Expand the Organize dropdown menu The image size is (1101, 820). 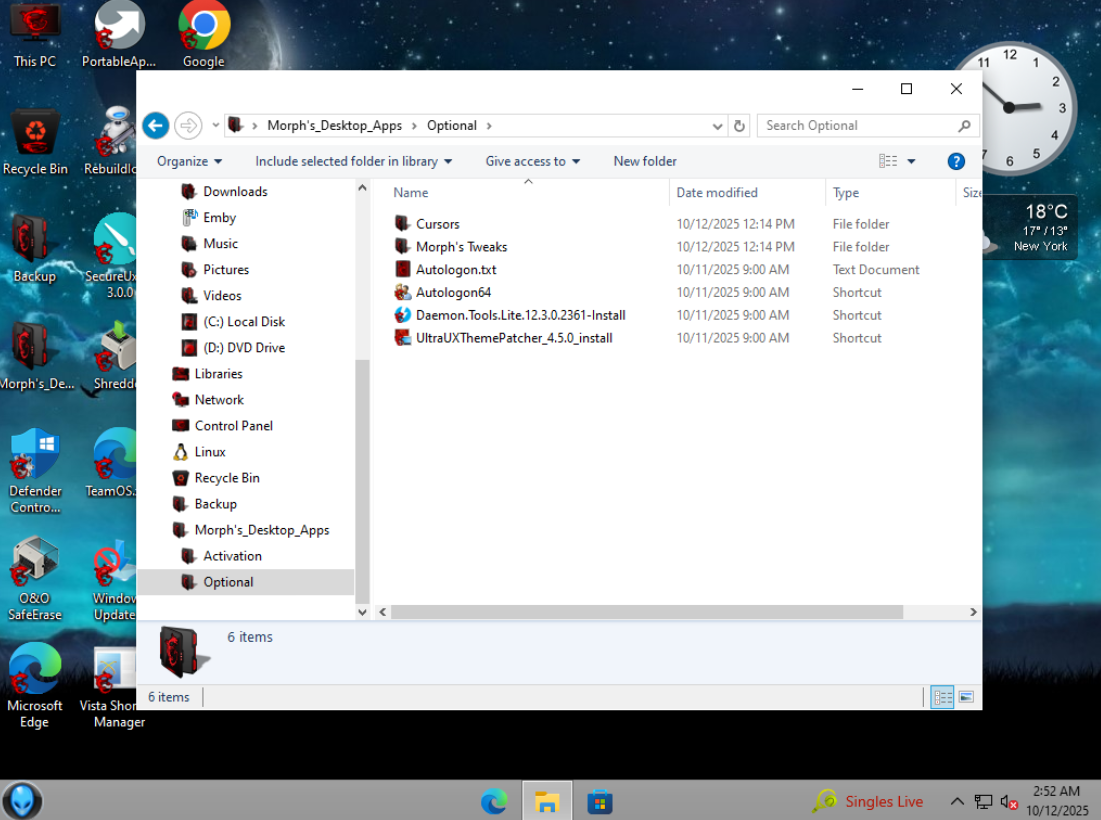pyautogui.click(x=189, y=161)
